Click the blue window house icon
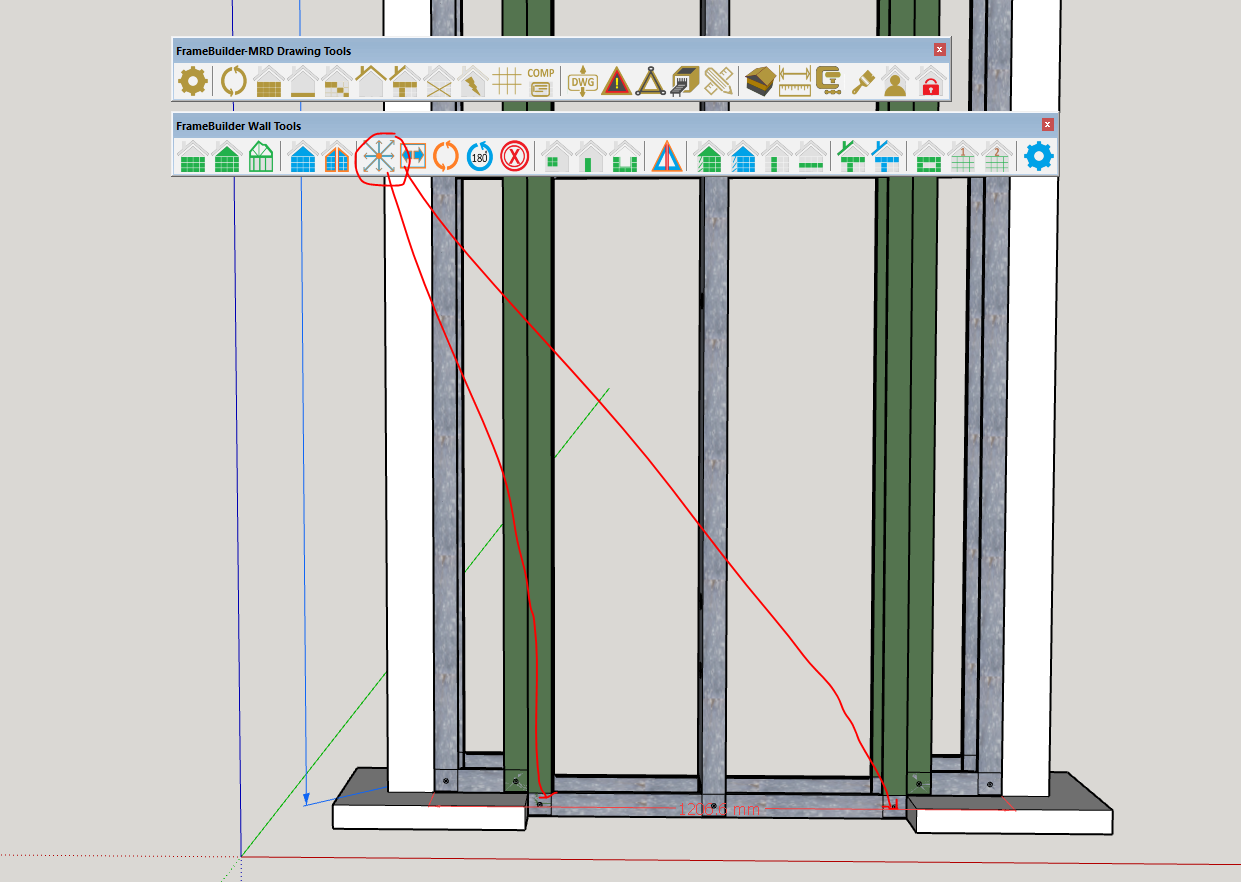 click(x=304, y=157)
